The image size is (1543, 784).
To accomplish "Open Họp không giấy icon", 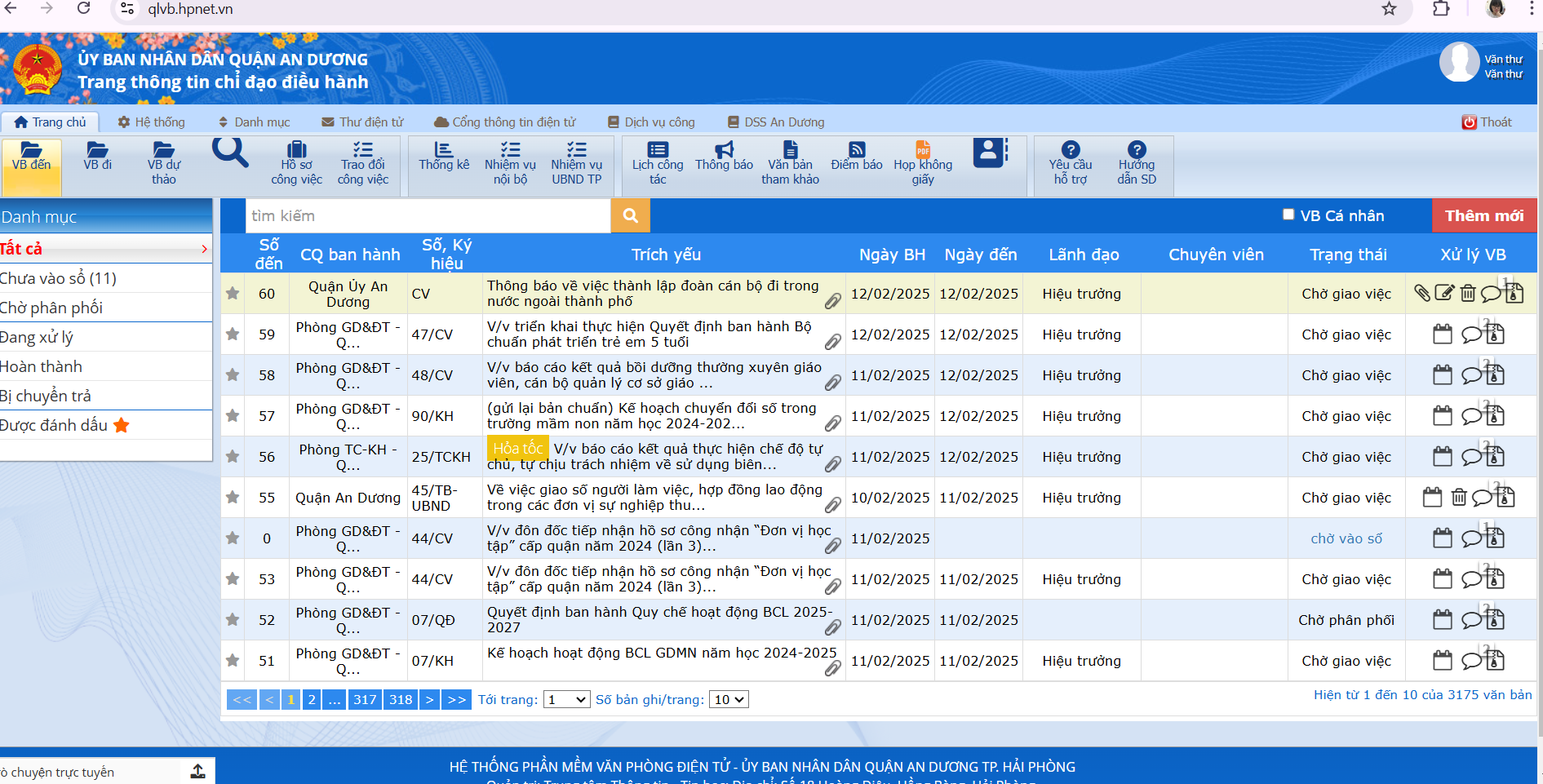I will [923, 164].
